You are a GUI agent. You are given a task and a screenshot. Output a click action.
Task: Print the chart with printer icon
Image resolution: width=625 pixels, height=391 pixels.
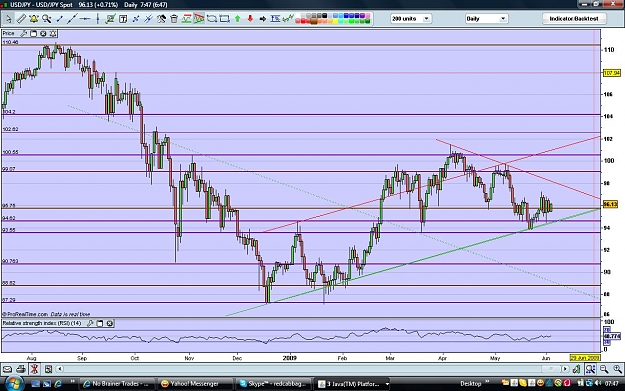[x=21, y=369]
